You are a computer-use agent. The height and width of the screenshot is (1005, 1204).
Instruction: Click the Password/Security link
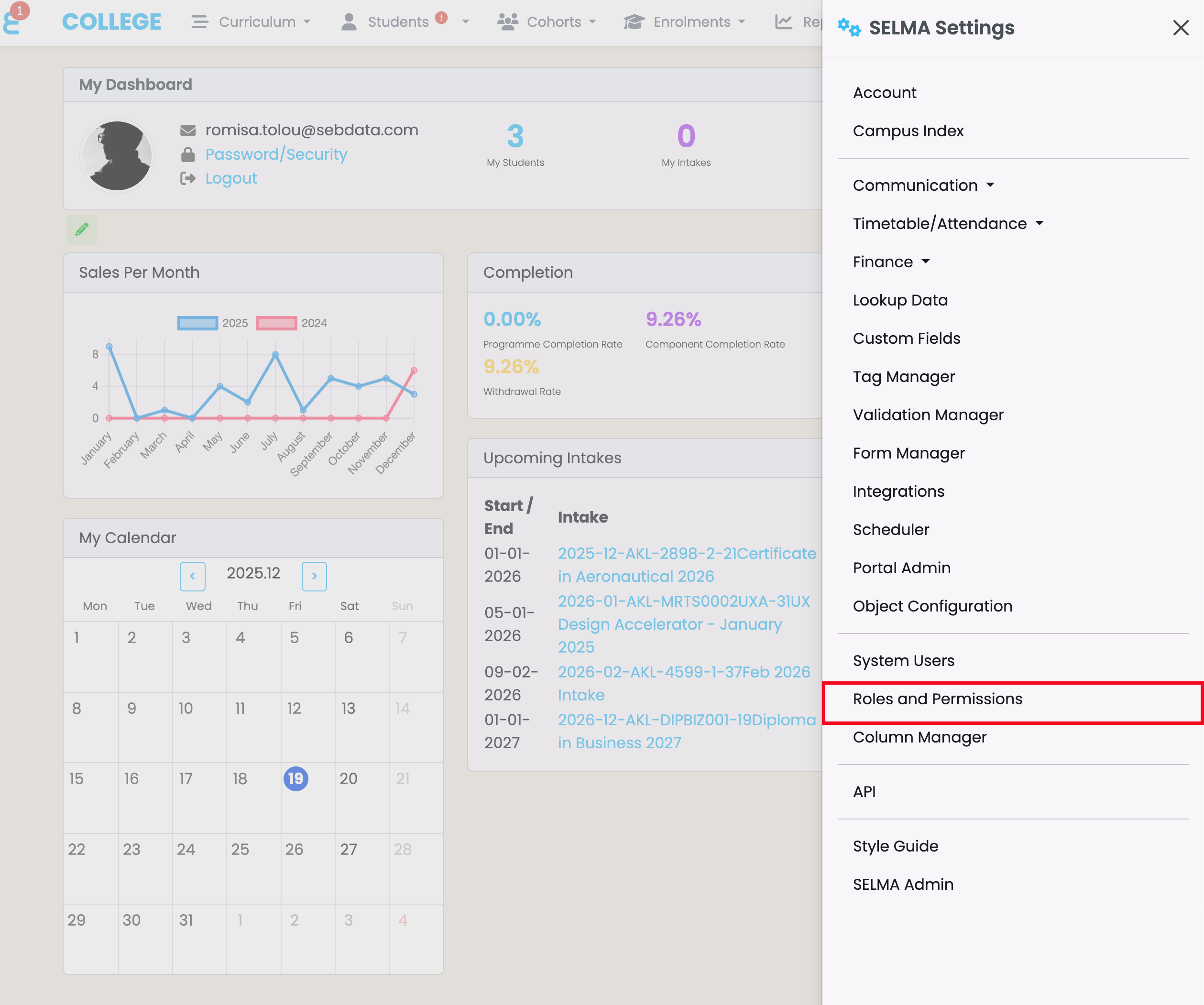276,154
